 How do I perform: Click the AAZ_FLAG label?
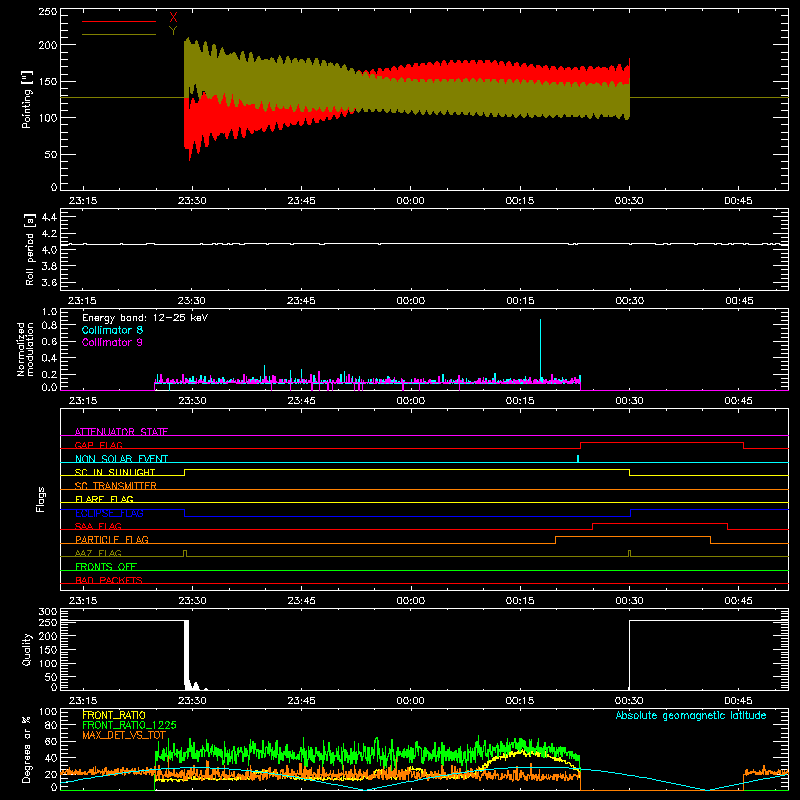tap(98, 553)
